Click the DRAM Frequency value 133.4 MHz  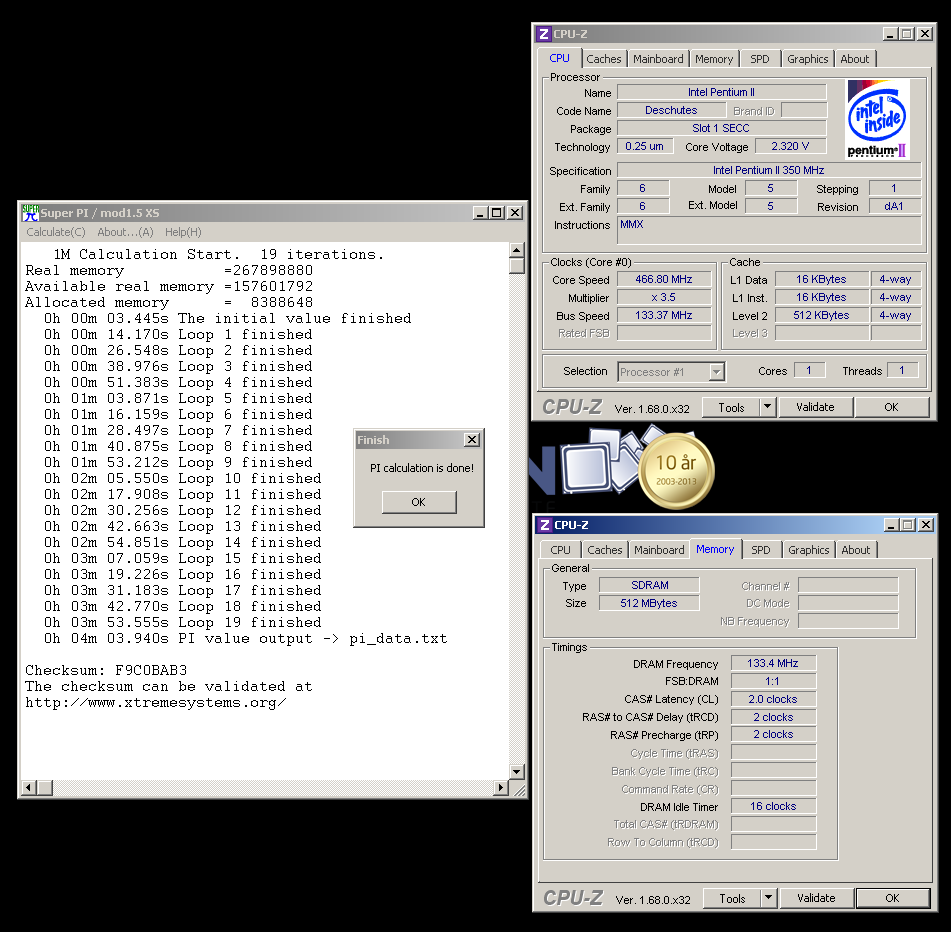pyautogui.click(x=773, y=663)
